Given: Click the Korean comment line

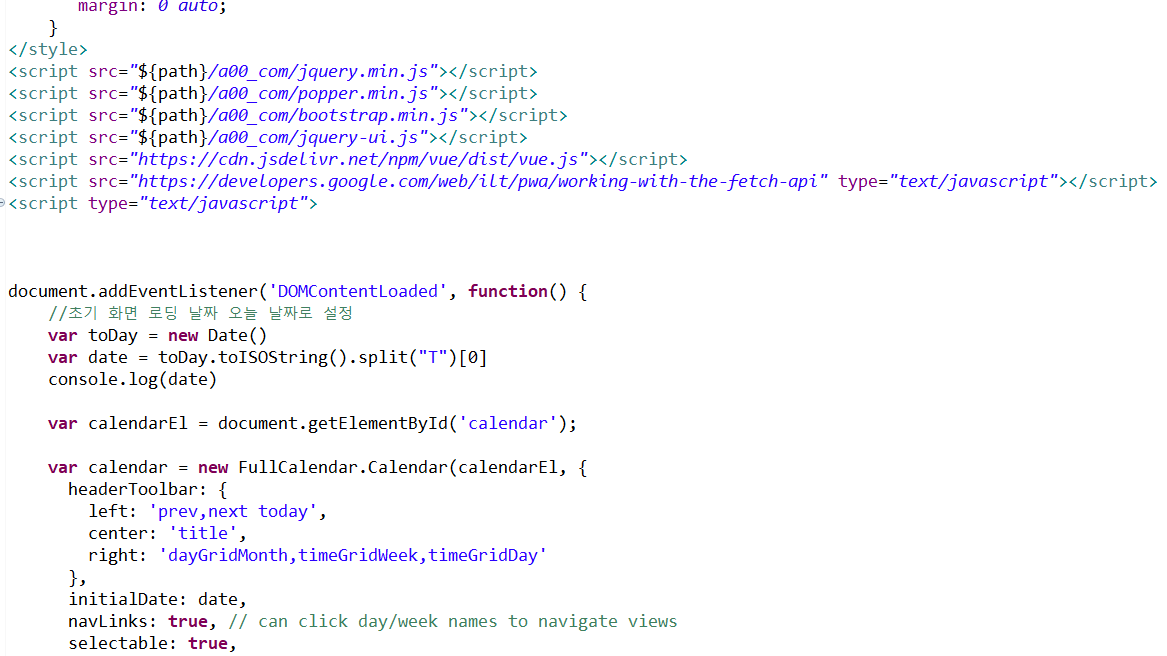Looking at the screenshot, I should pyautogui.click(x=200, y=313).
